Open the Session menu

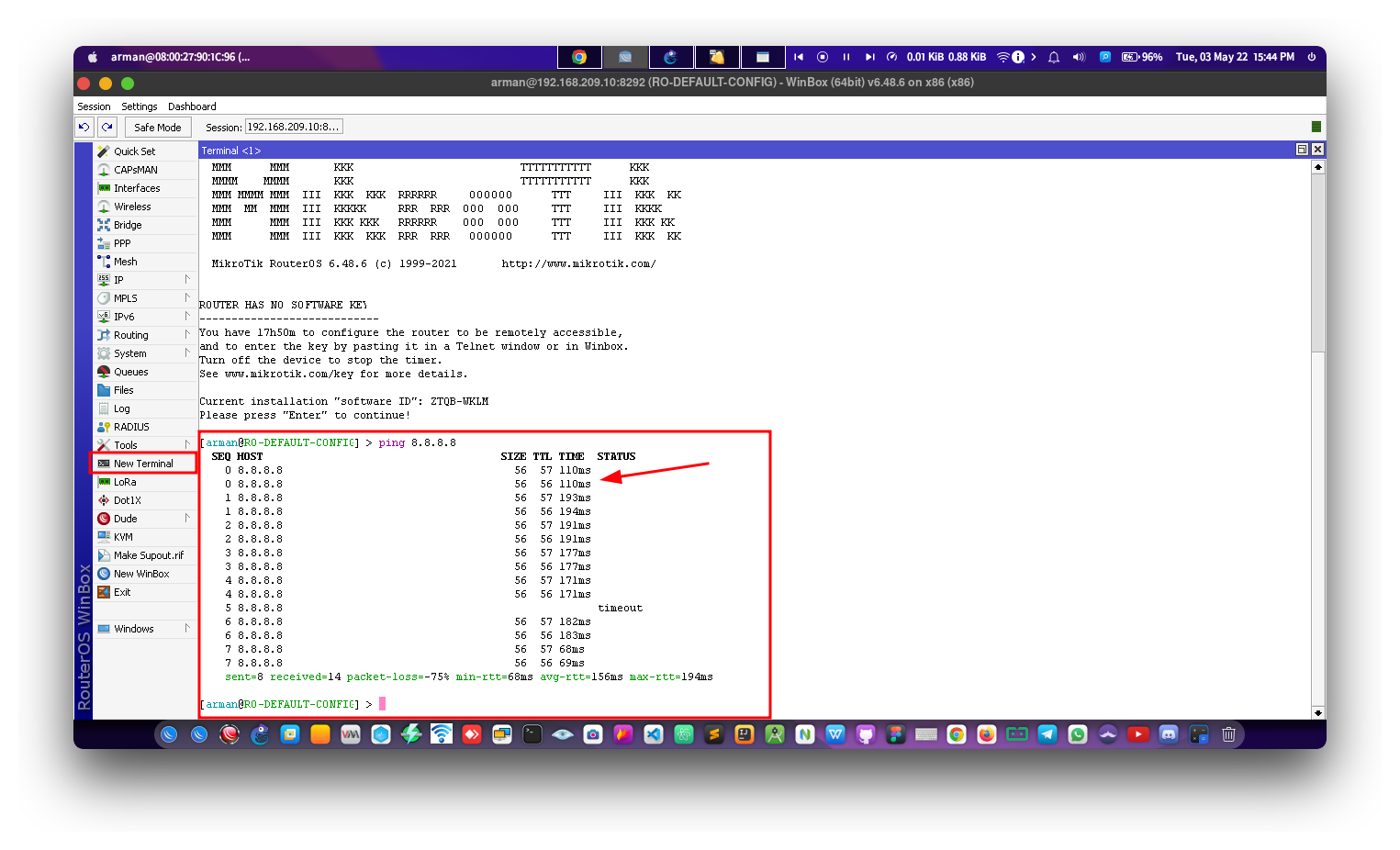[94, 106]
